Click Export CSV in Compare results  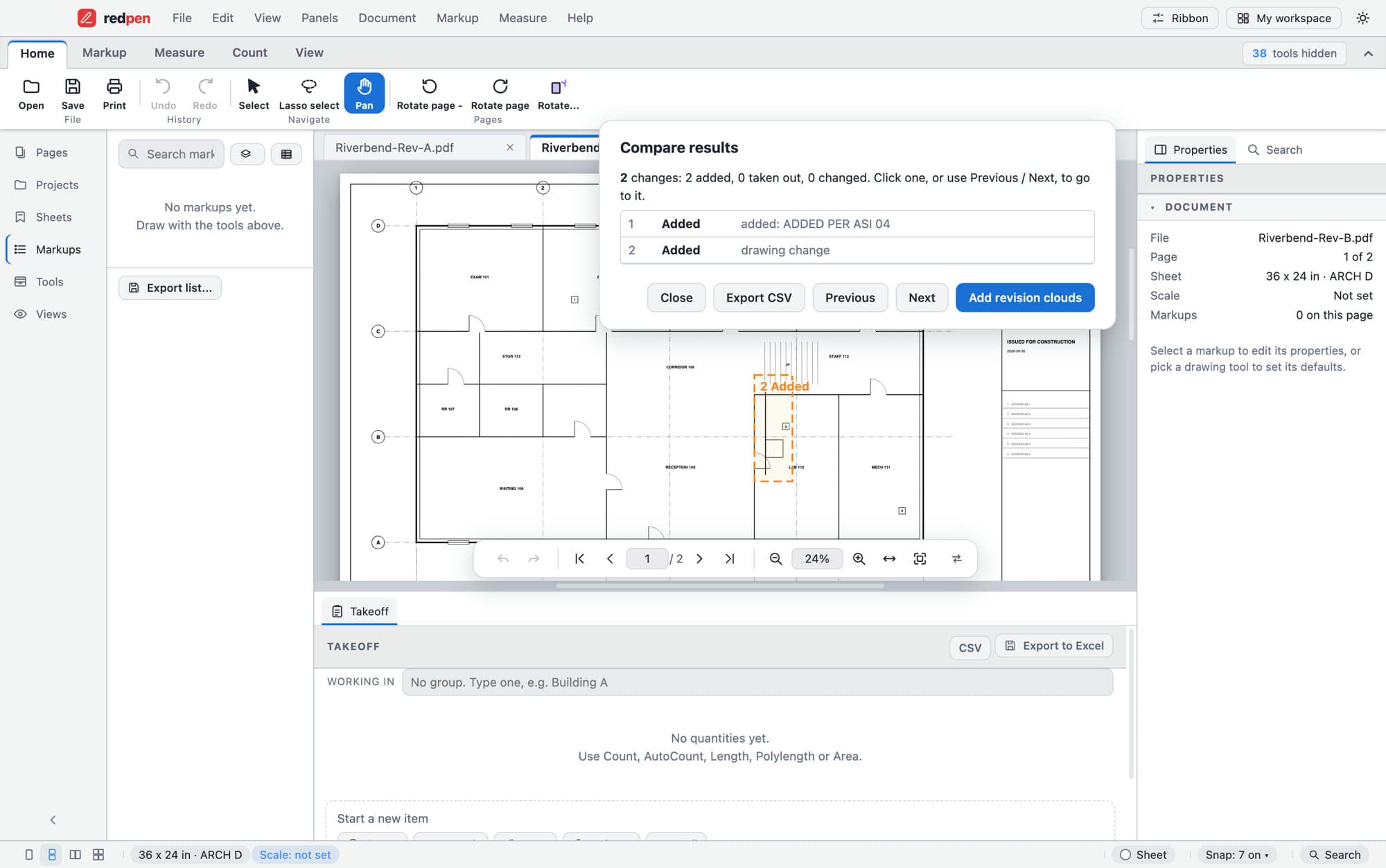coord(759,298)
